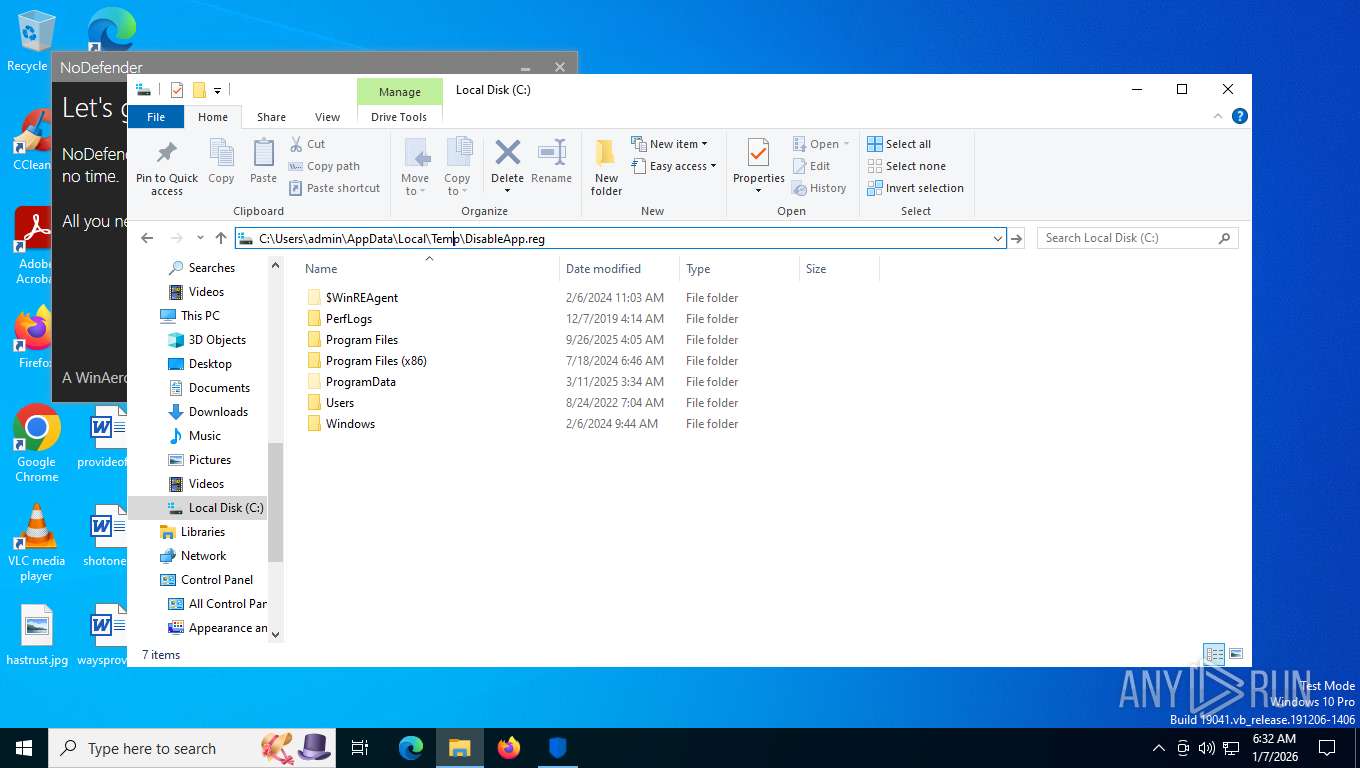Open the New item dropdown
This screenshot has width=1360, height=768.
(669, 144)
